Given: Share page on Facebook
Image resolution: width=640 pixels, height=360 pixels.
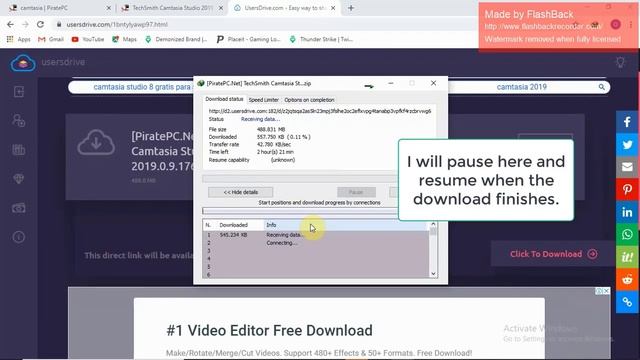Looking at the screenshot, I should [x=627, y=122].
